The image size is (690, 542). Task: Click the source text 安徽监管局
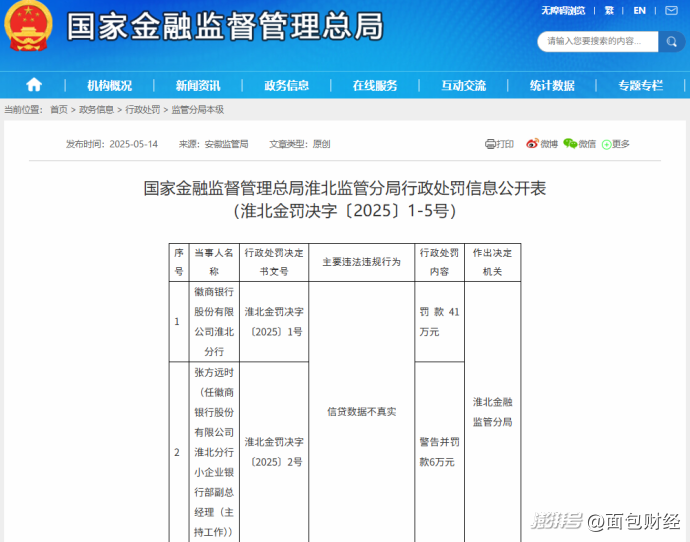[226, 144]
